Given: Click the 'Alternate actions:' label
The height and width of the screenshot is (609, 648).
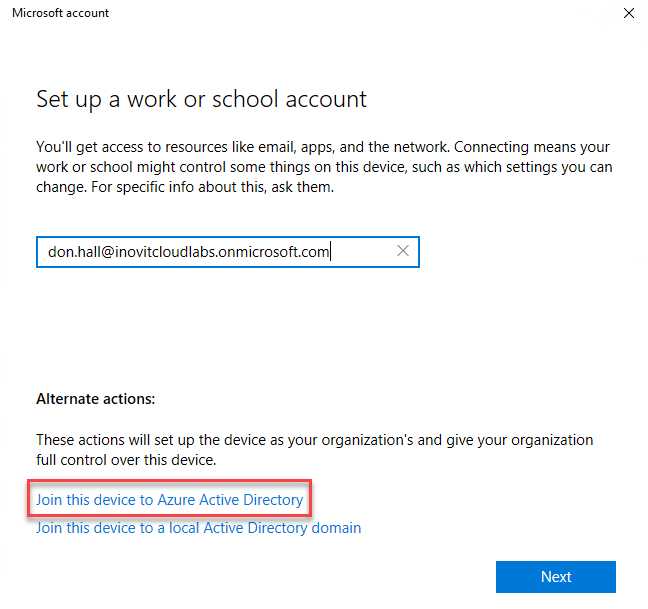Looking at the screenshot, I should [x=95, y=399].
